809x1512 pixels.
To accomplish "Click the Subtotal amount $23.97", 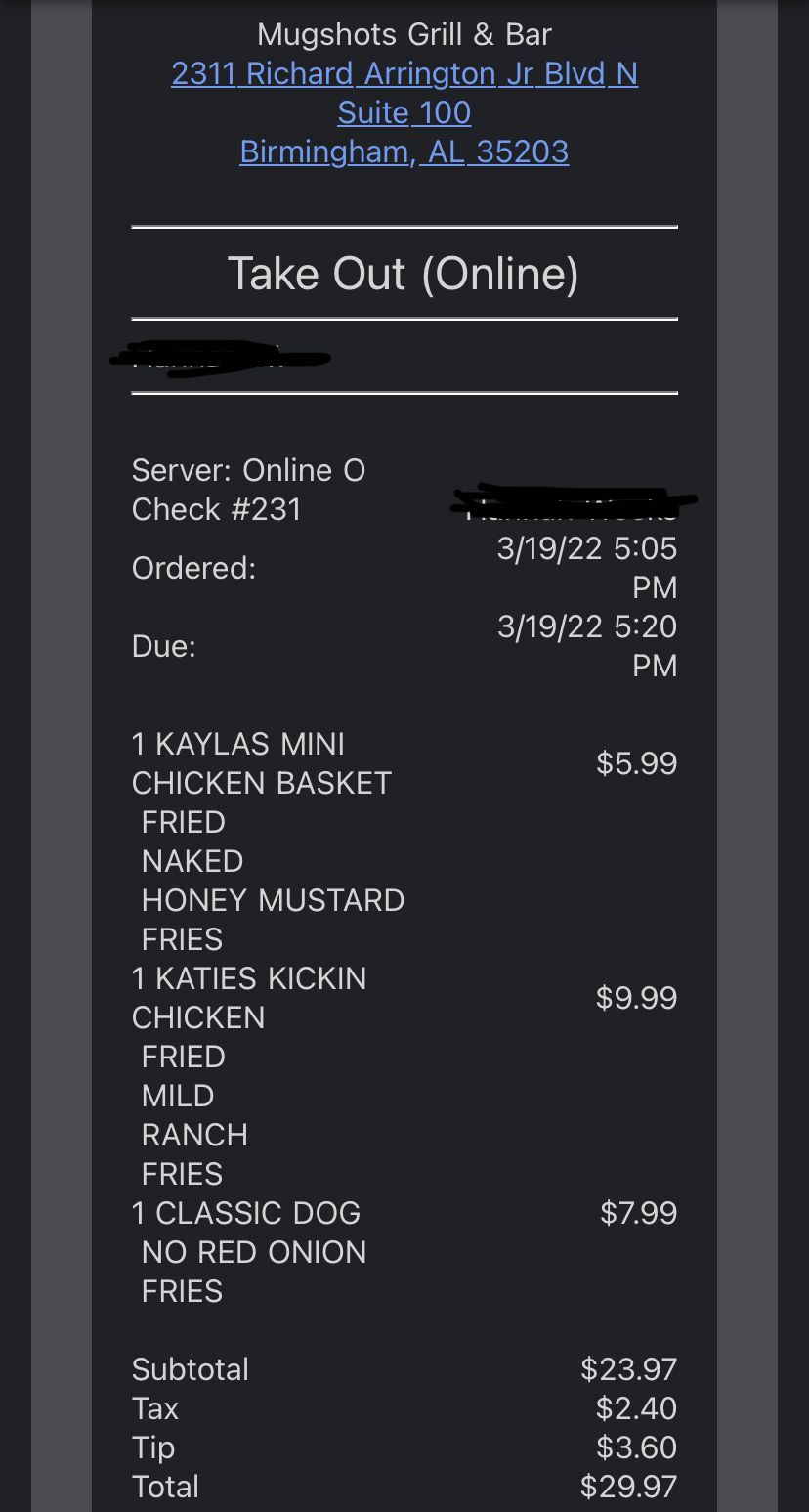I will click(628, 1369).
